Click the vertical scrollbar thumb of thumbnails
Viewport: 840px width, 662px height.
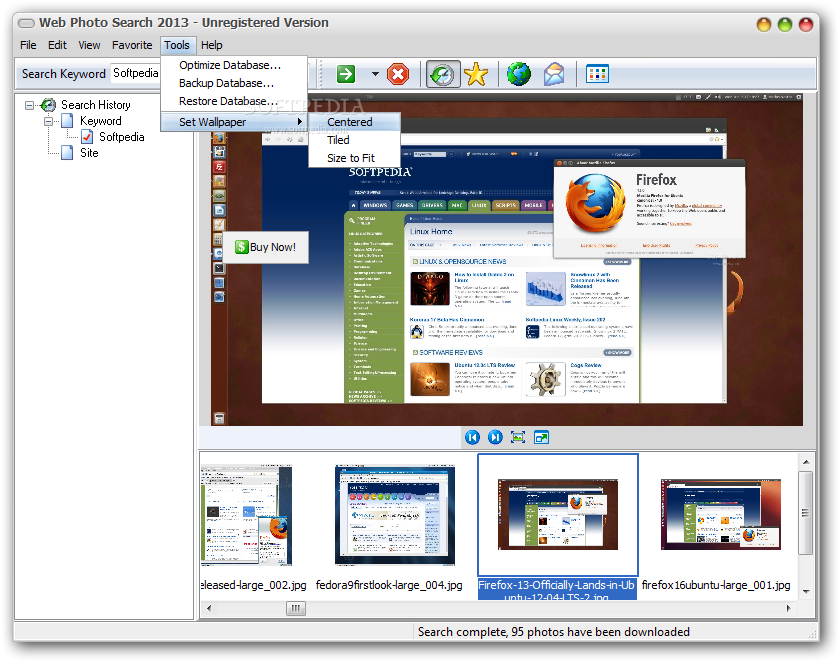tap(805, 513)
